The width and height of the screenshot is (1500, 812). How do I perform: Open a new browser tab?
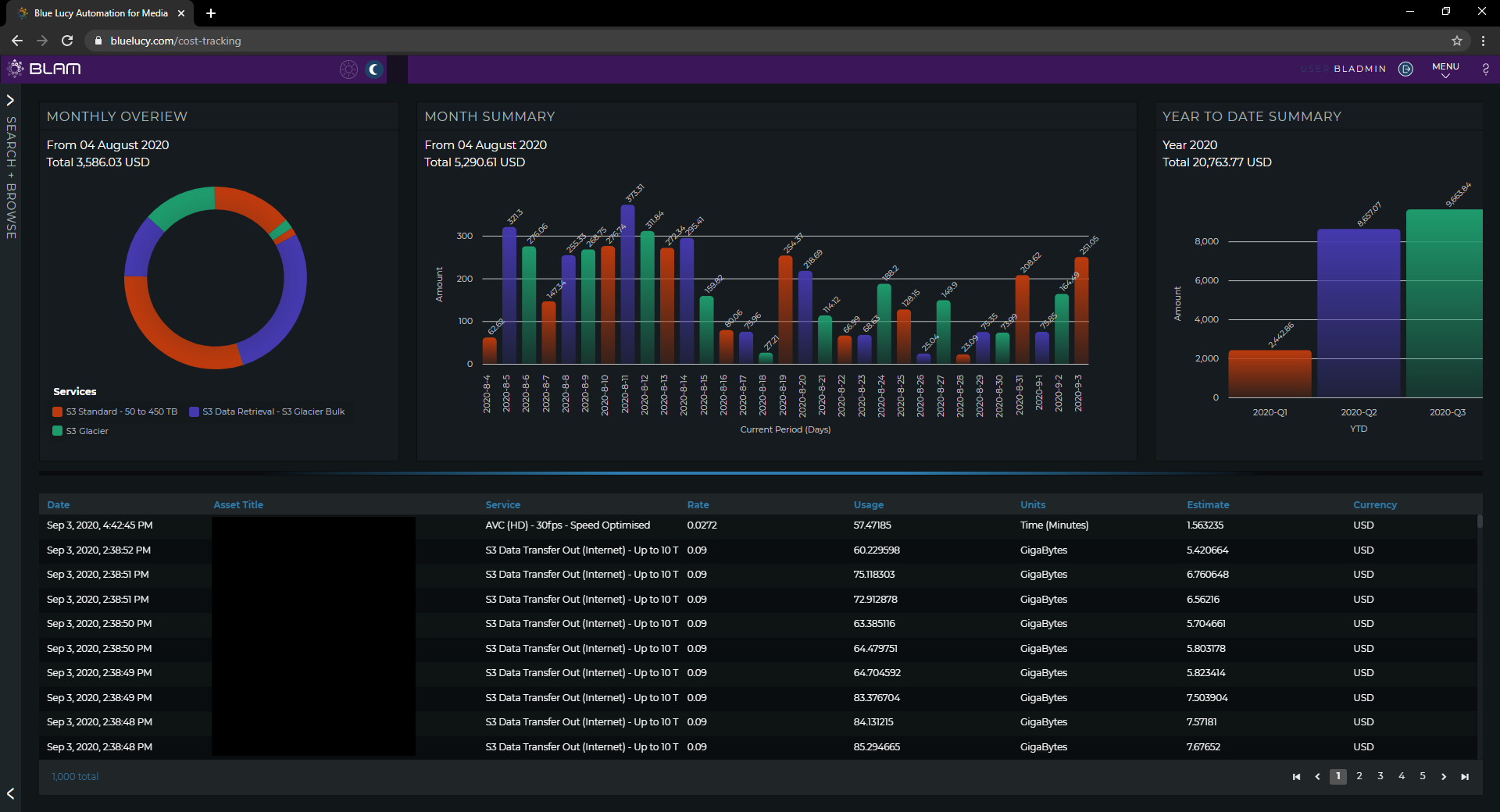point(211,13)
